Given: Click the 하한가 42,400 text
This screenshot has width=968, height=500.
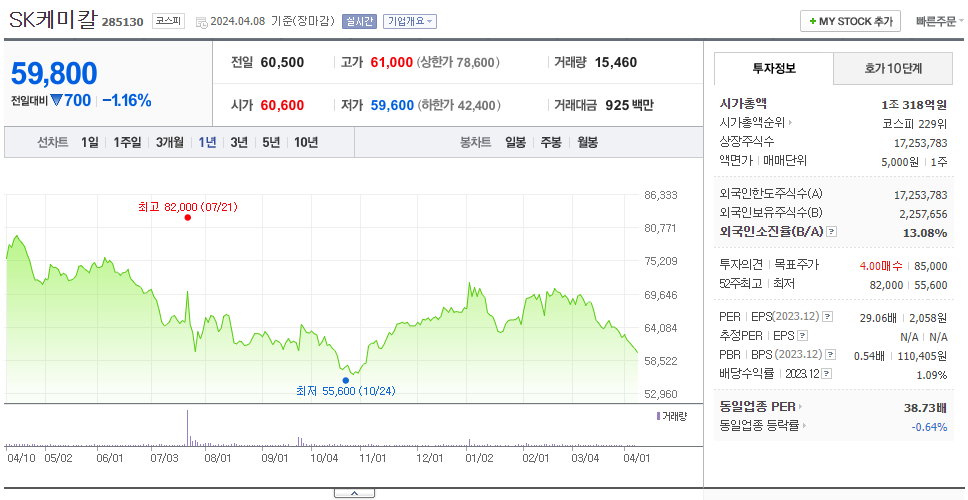Looking at the screenshot, I should click(459, 106).
